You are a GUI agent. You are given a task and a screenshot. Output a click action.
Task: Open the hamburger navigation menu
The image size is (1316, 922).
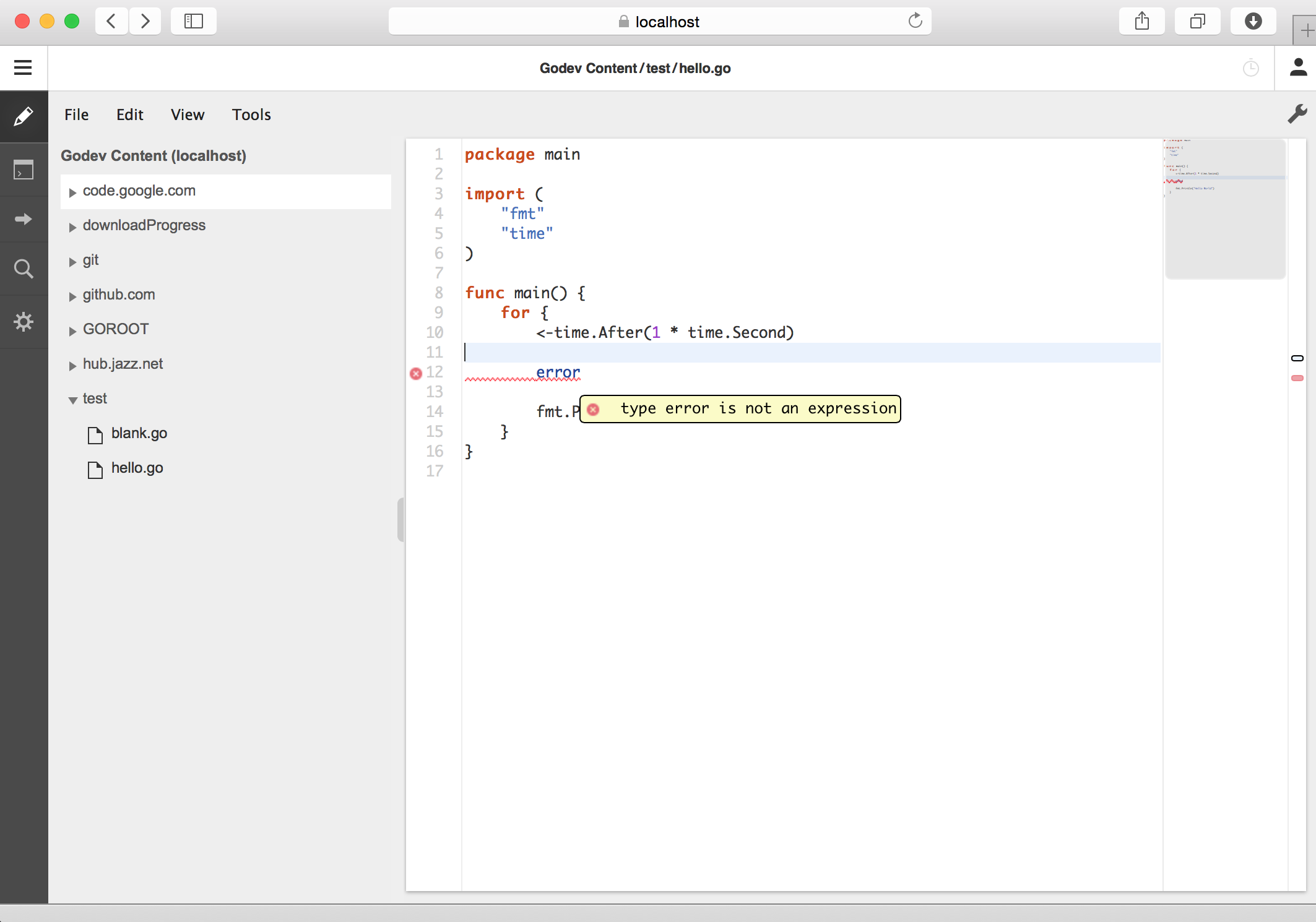(x=23, y=67)
